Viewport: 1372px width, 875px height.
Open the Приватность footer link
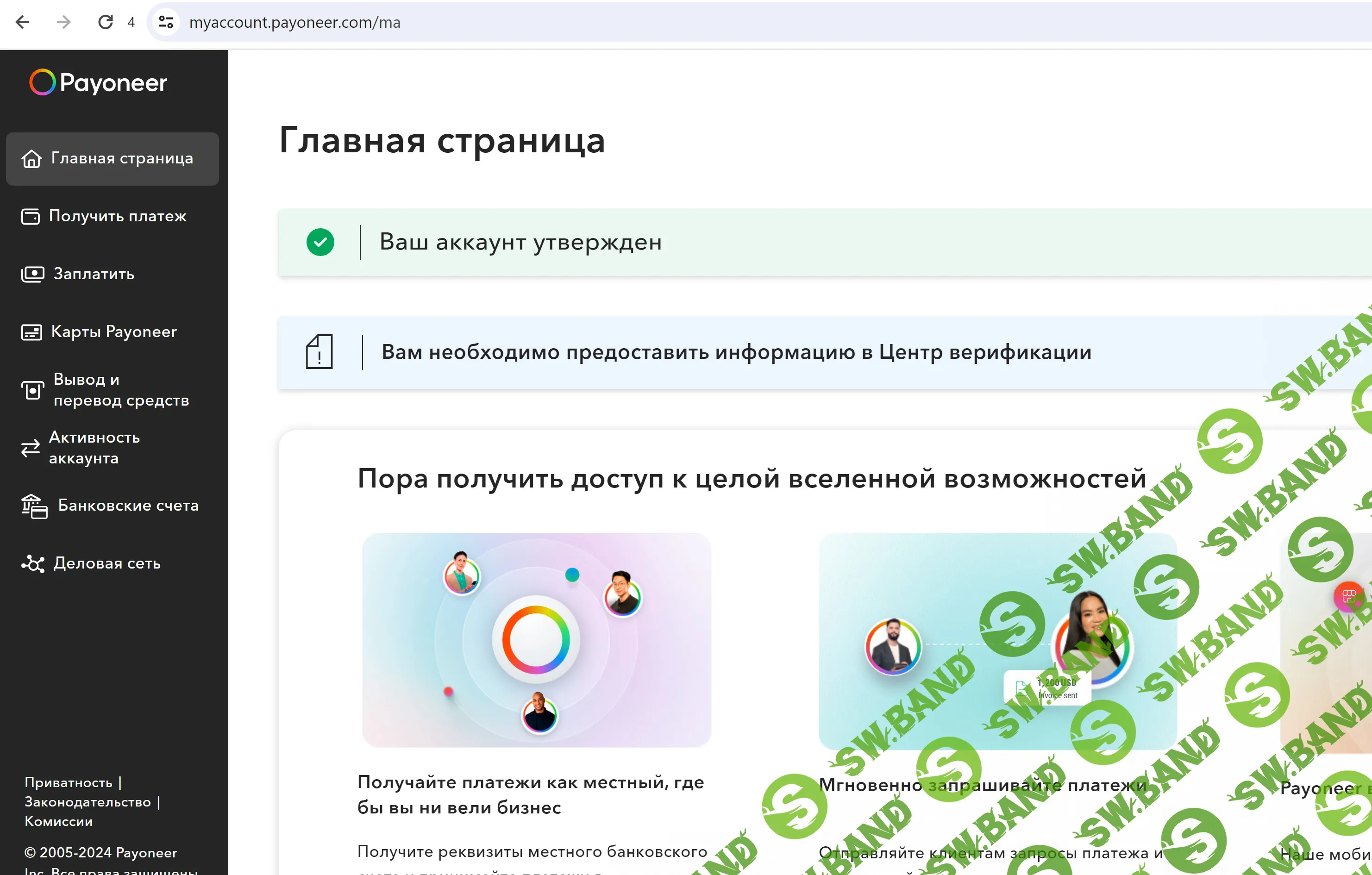tap(69, 783)
